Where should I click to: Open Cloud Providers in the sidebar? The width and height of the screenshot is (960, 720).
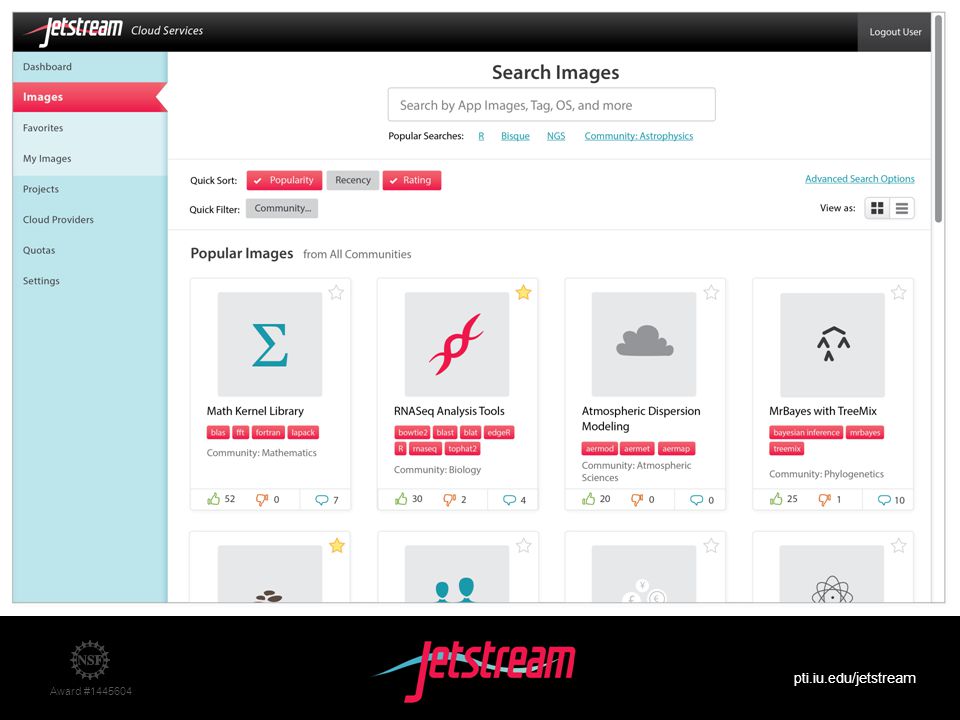point(90,220)
